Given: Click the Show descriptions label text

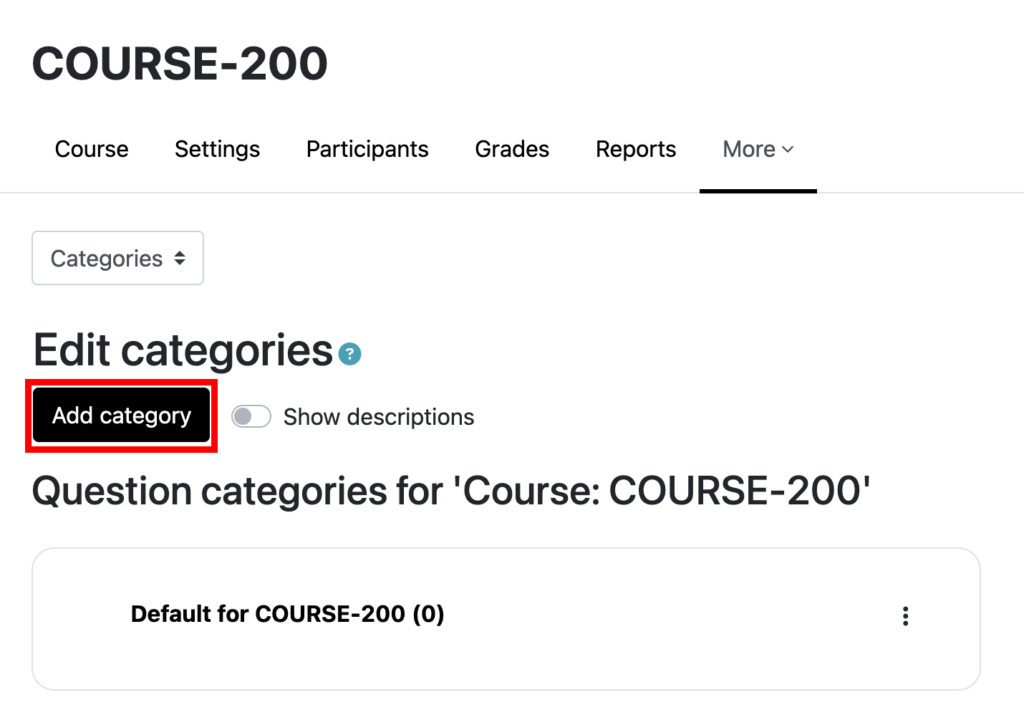Looking at the screenshot, I should [378, 417].
